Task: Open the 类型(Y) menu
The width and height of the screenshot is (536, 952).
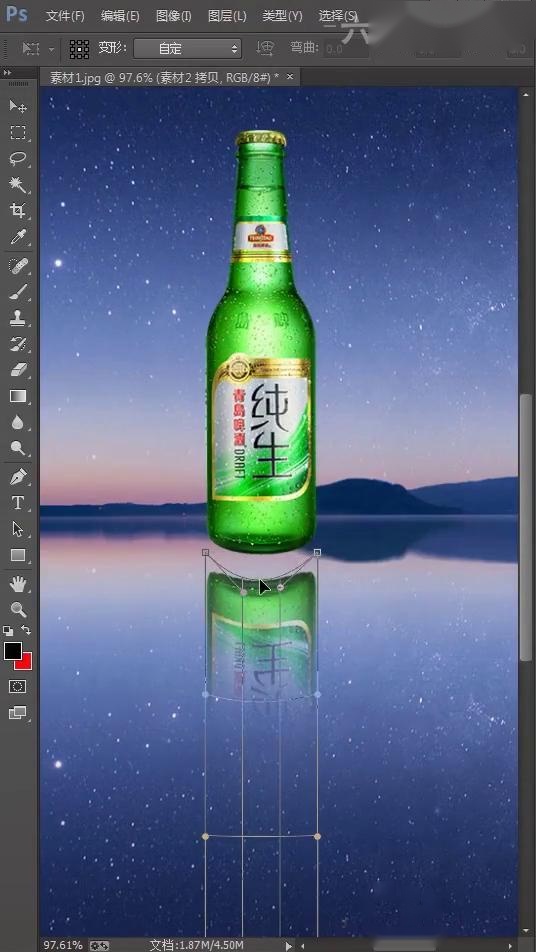Action: 282,16
